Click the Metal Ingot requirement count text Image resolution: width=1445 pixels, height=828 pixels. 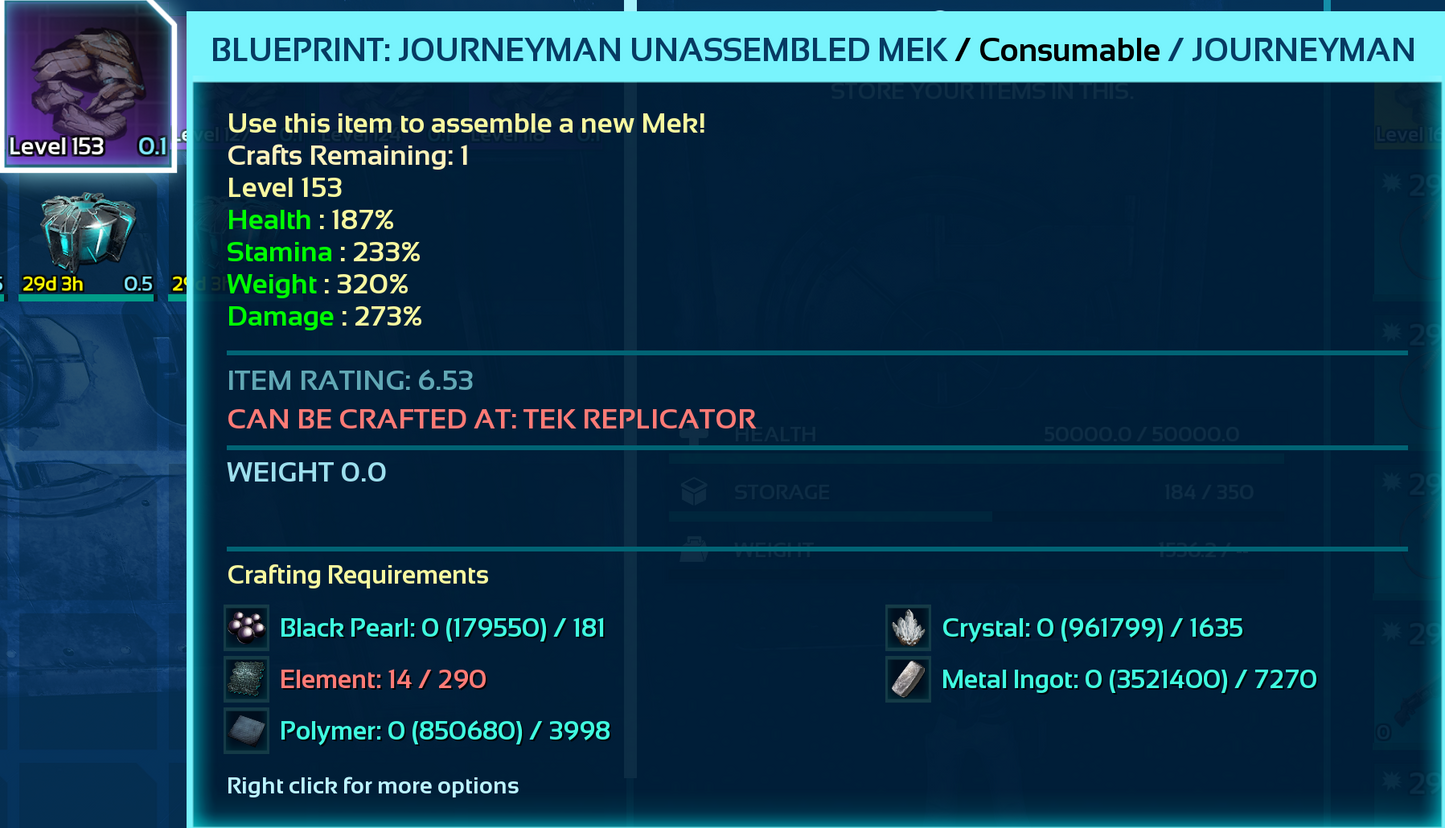pos(1129,680)
